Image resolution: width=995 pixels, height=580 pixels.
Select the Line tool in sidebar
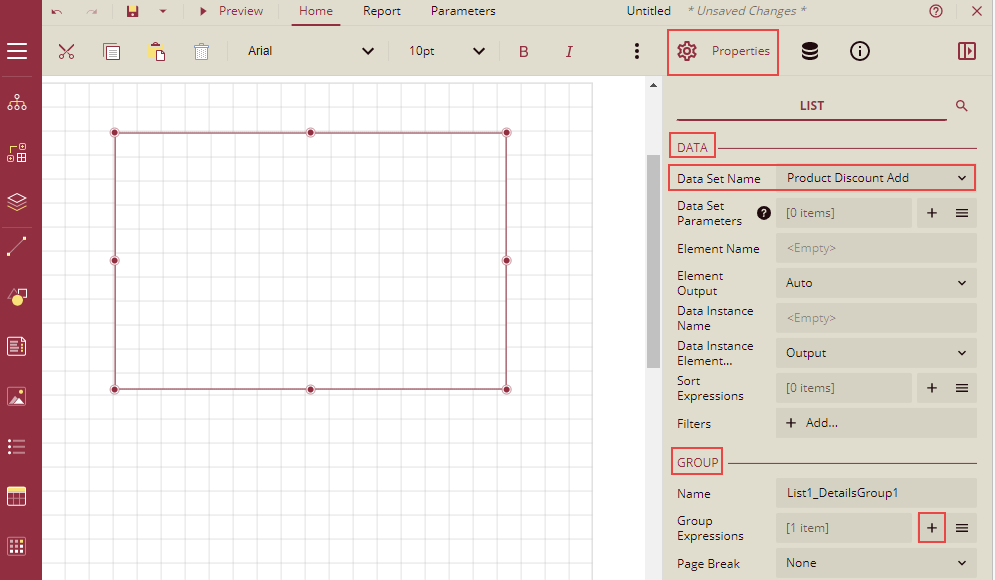[17, 247]
